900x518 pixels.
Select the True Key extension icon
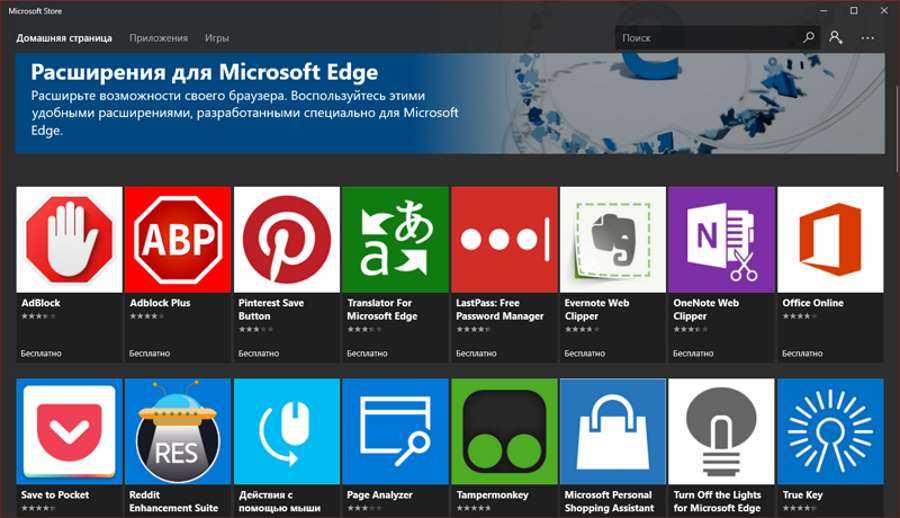pos(830,431)
